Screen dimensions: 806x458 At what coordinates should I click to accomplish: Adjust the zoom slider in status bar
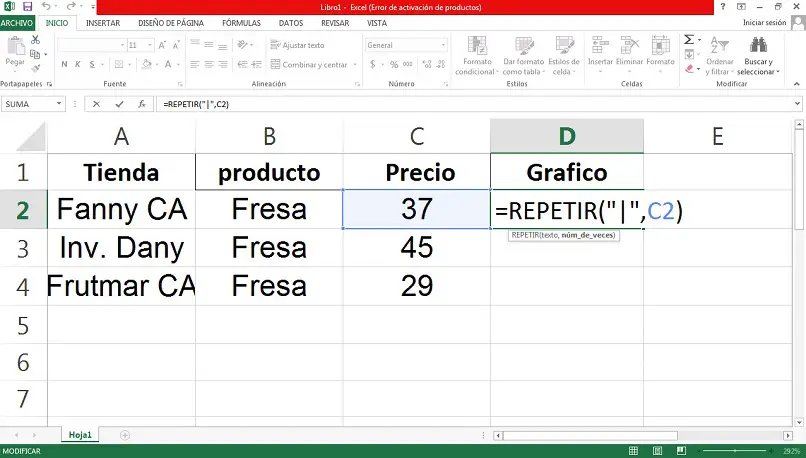click(735, 451)
